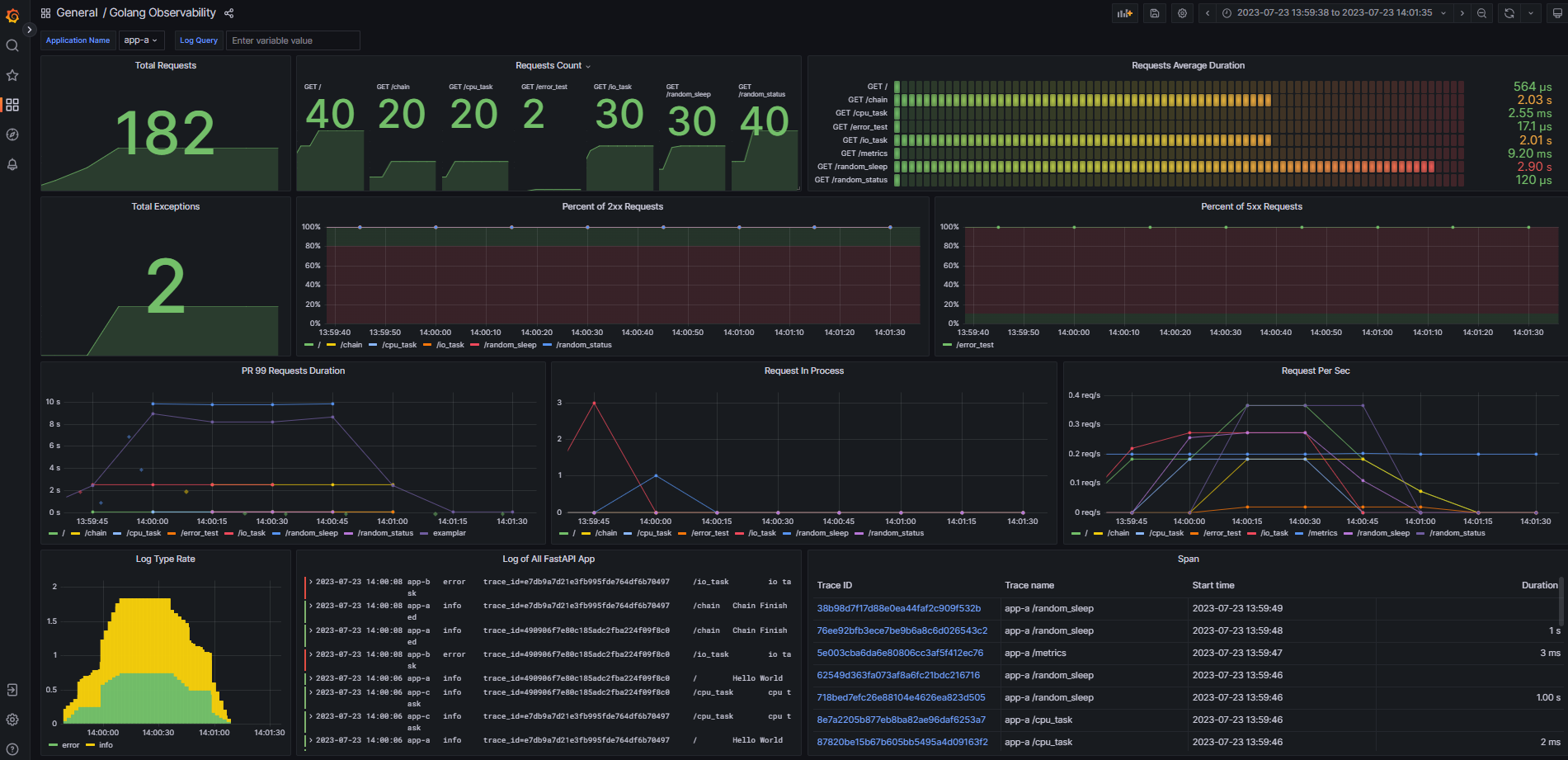Open trace 76ee92bfb3ece7be9b6a8c6d026543c2
This screenshot has height=760, width=1568.
(902, 630)
